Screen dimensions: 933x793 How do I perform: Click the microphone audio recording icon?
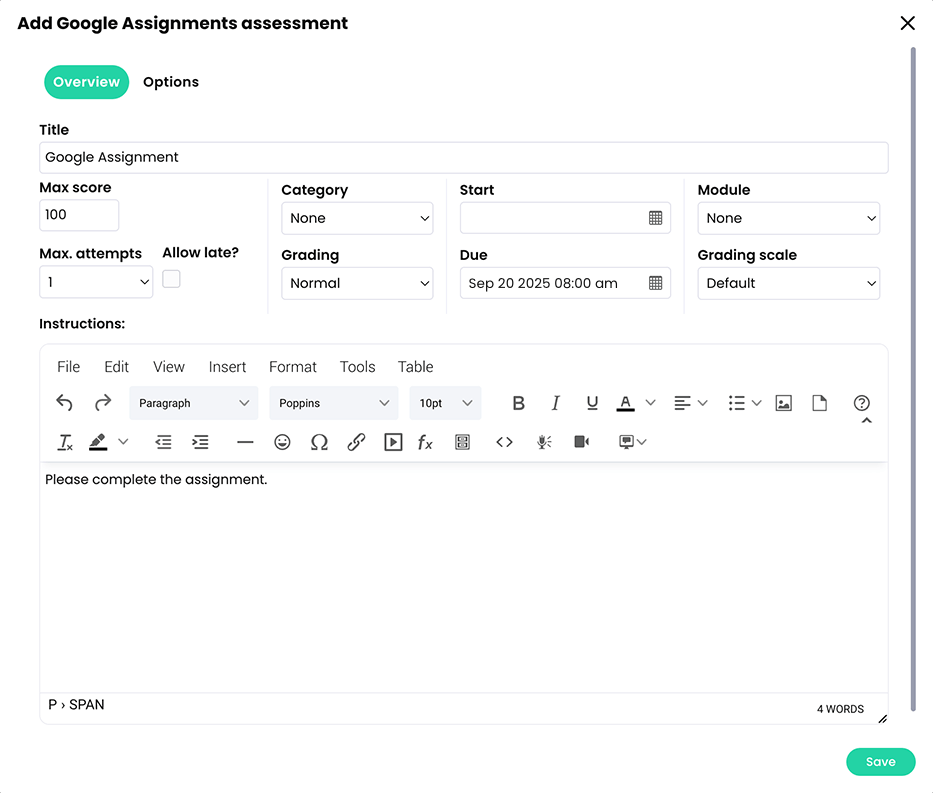pyautogui.click(x=544, y=442)
